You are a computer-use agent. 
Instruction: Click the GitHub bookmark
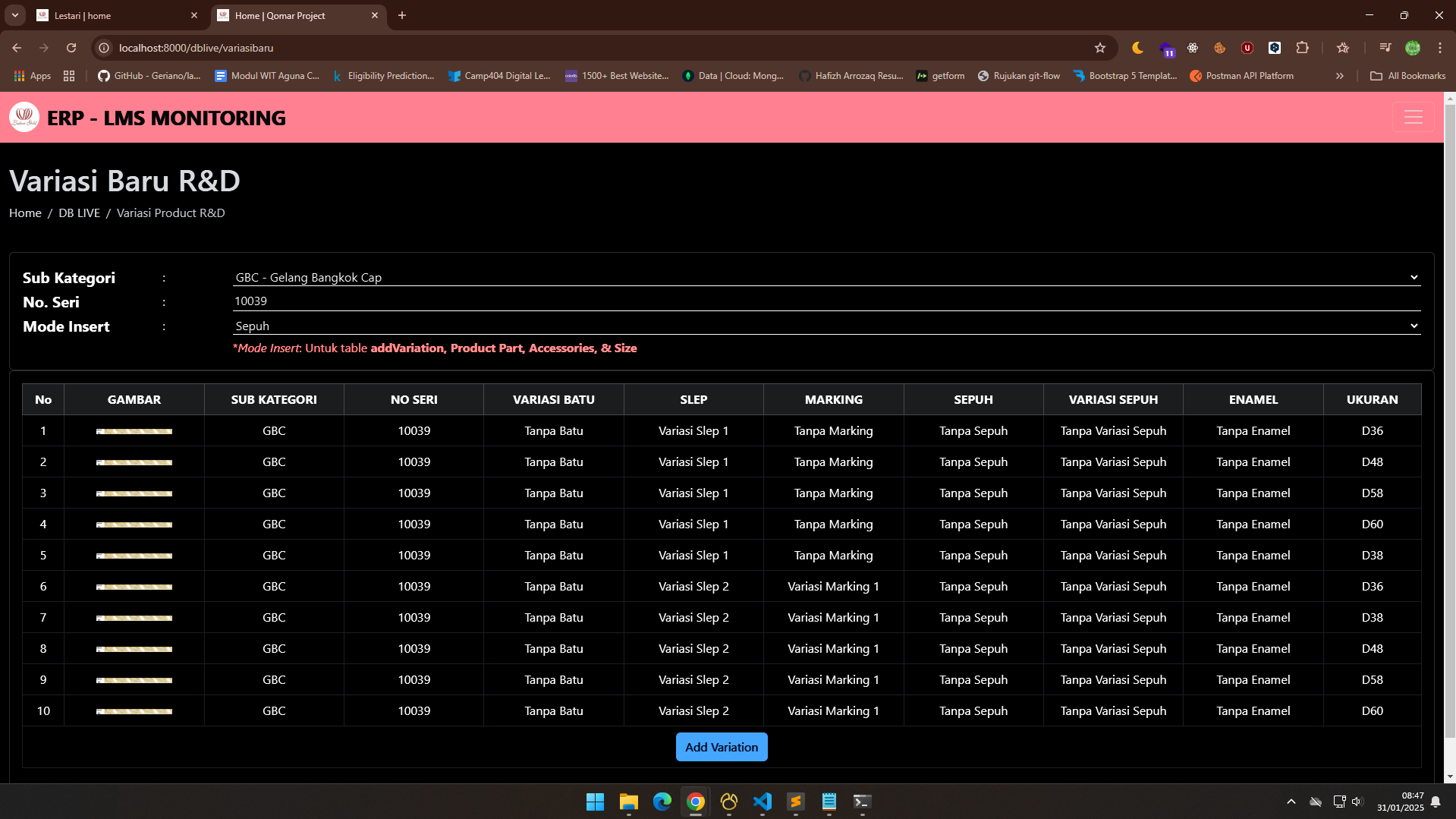pyautogui.click(x=149, y=76)
